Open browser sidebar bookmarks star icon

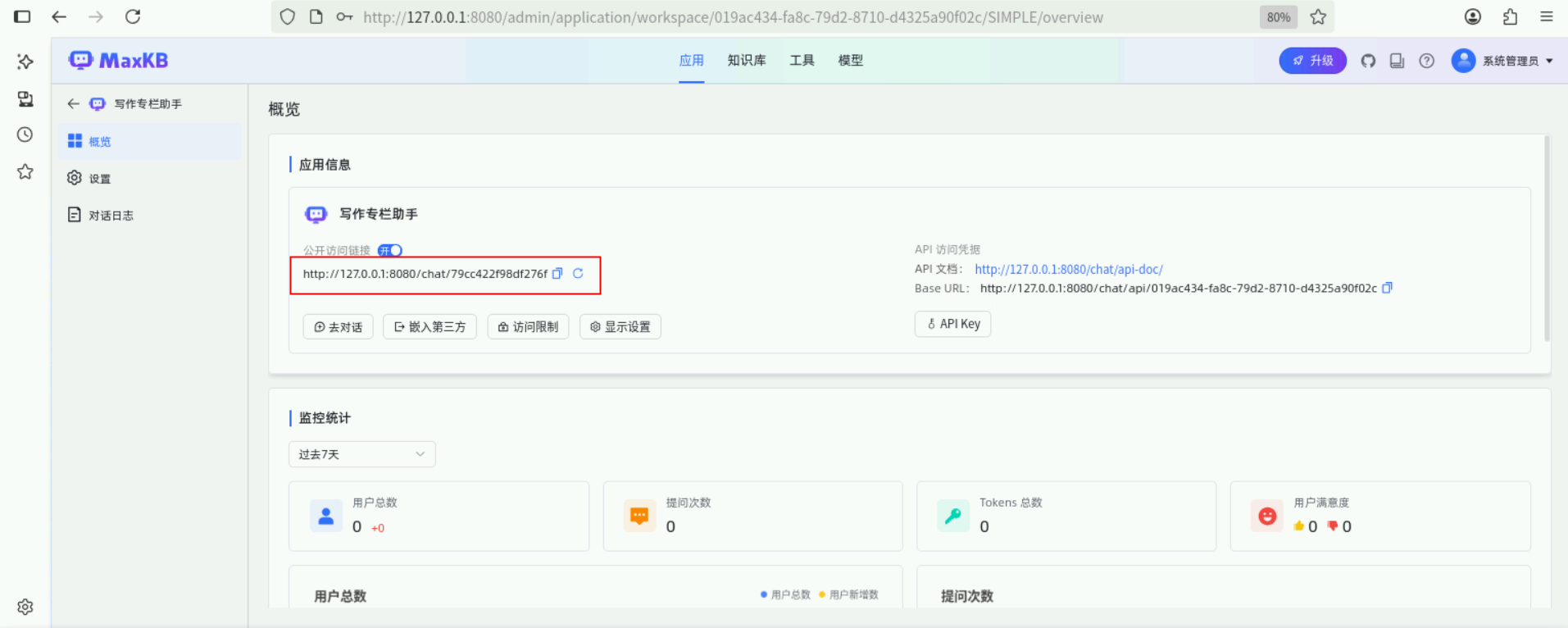(25, 171)
